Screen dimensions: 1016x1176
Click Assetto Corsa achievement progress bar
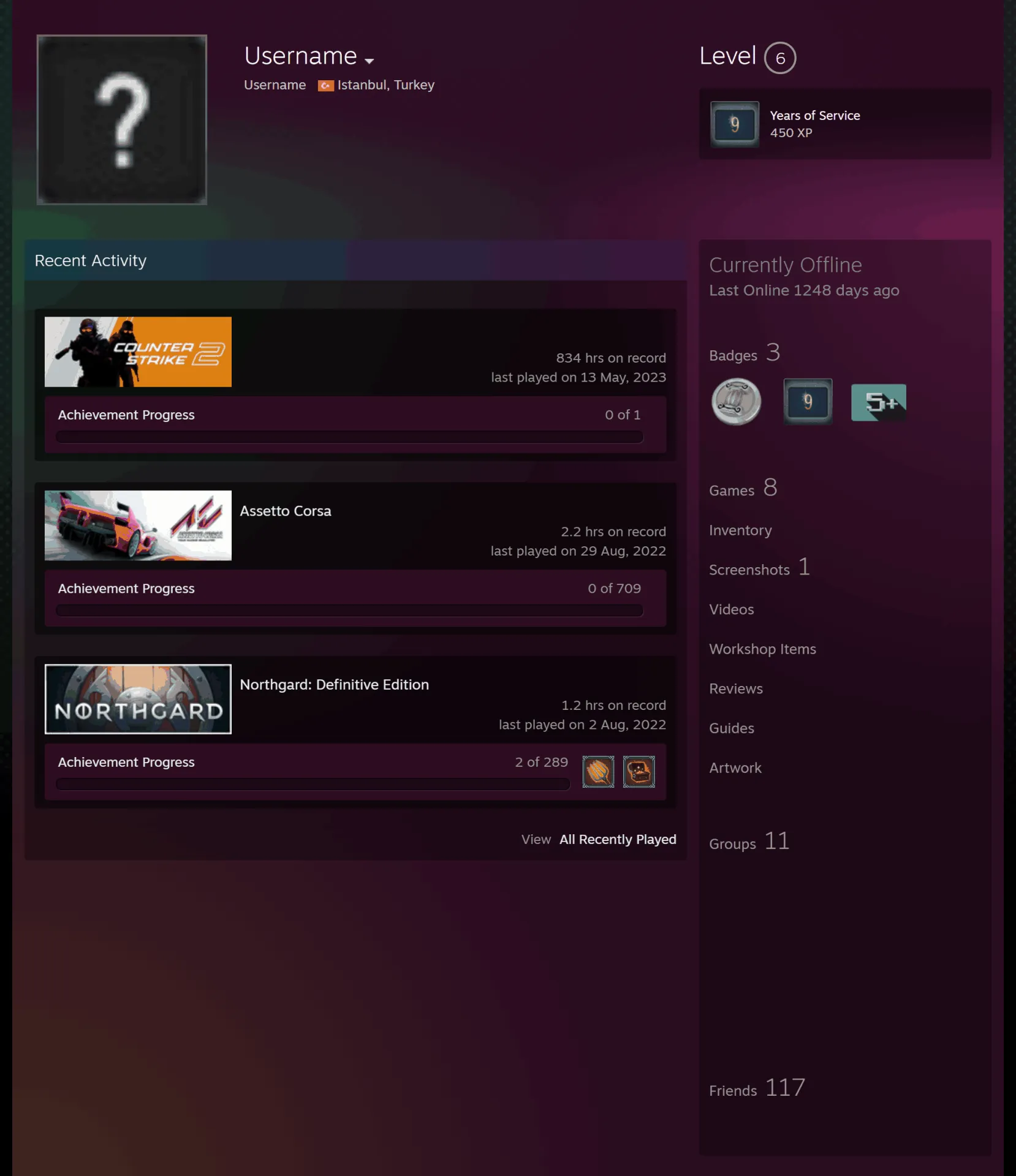click(x=349, y=611)
